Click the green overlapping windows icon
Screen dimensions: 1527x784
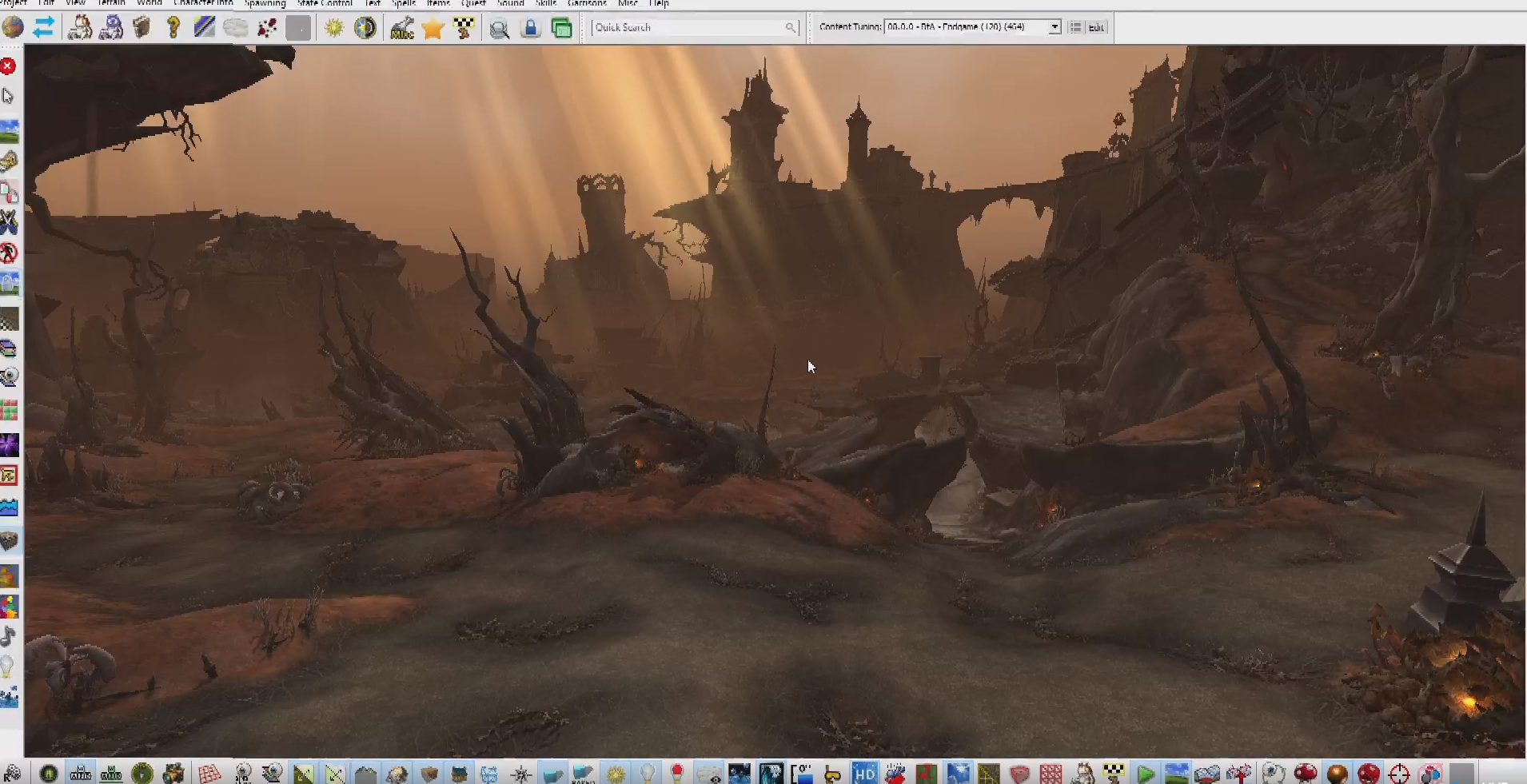[562, 28]
